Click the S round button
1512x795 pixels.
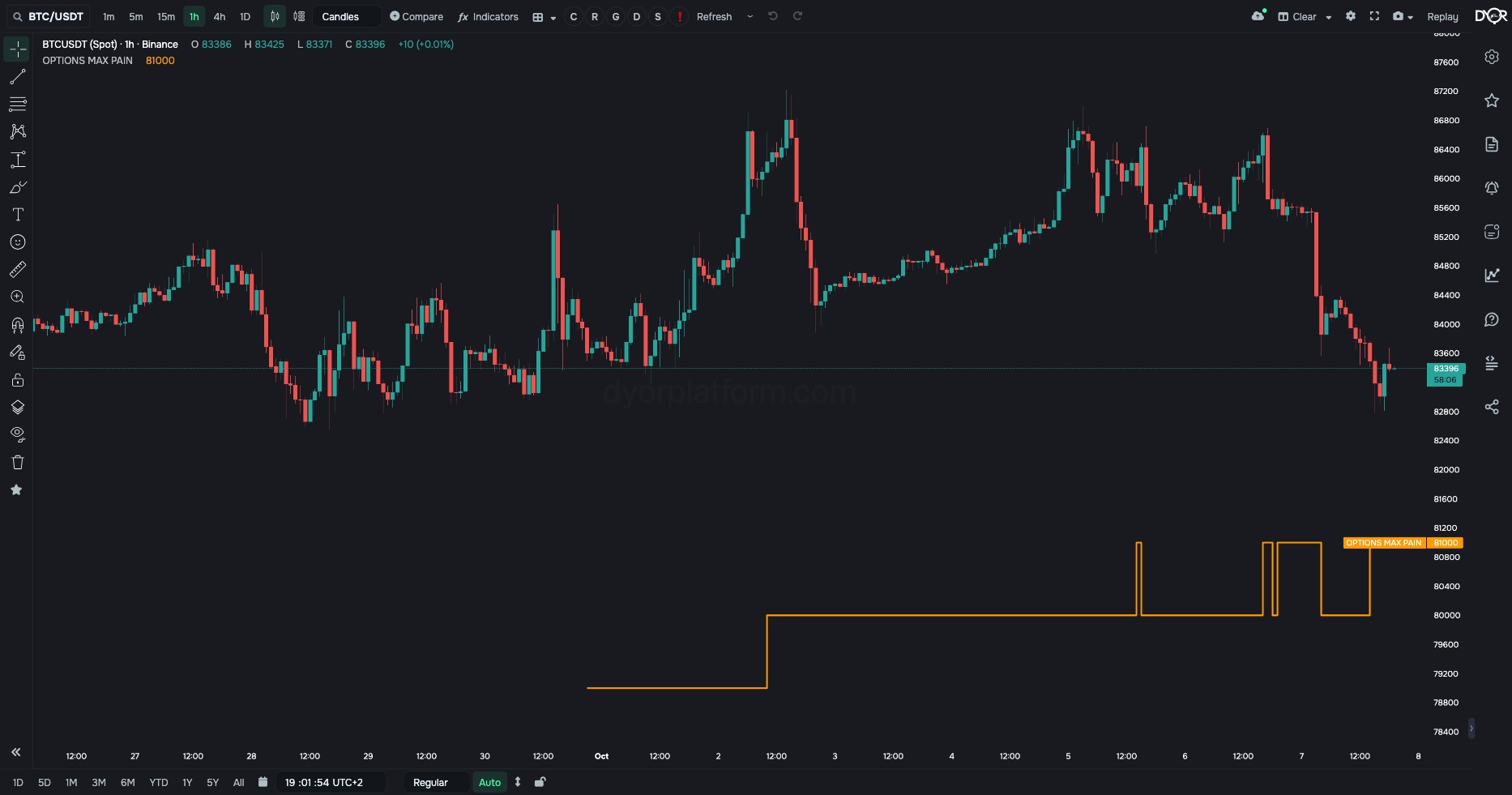pyautogui.click(x=658, y=17)
